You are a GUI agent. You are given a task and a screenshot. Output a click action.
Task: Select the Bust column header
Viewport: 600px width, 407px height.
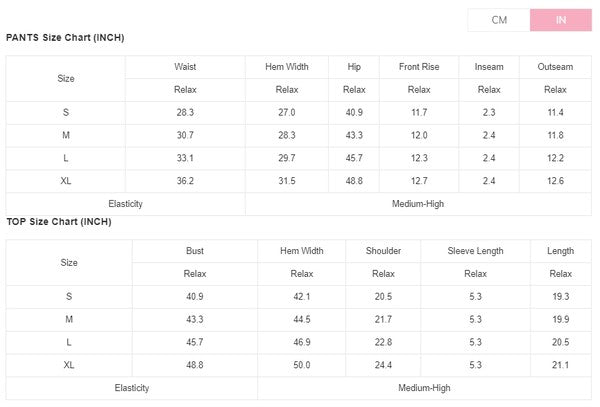coord(195,251)
